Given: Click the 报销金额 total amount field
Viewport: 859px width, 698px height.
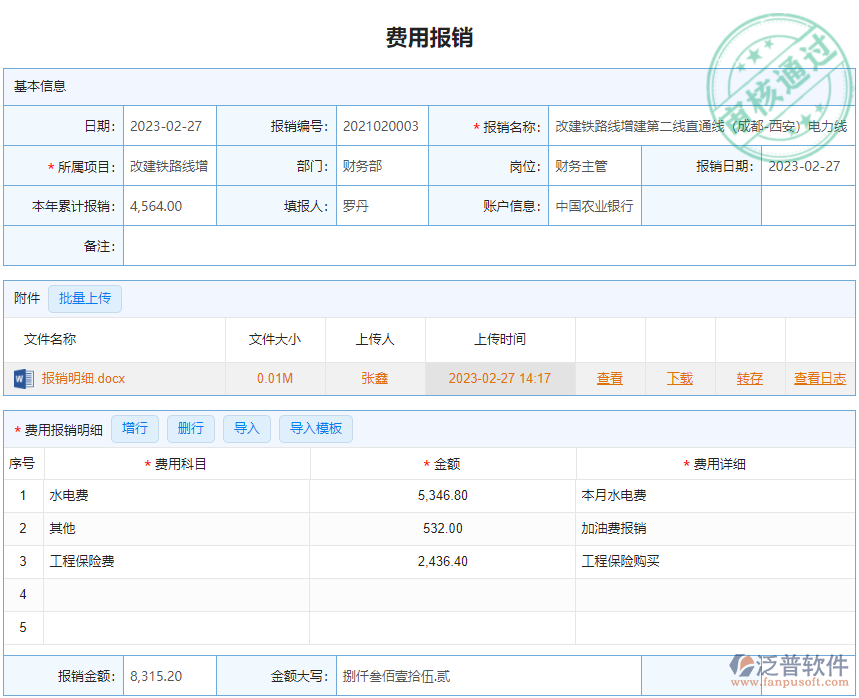Looking at the screenshot, I should pos(168,675).
